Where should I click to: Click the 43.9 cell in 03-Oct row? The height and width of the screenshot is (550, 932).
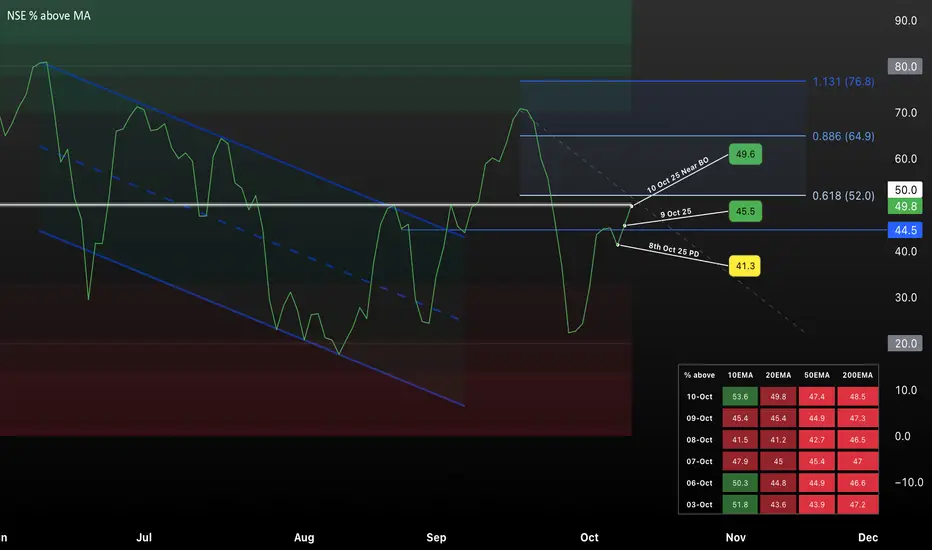point(817,505)
